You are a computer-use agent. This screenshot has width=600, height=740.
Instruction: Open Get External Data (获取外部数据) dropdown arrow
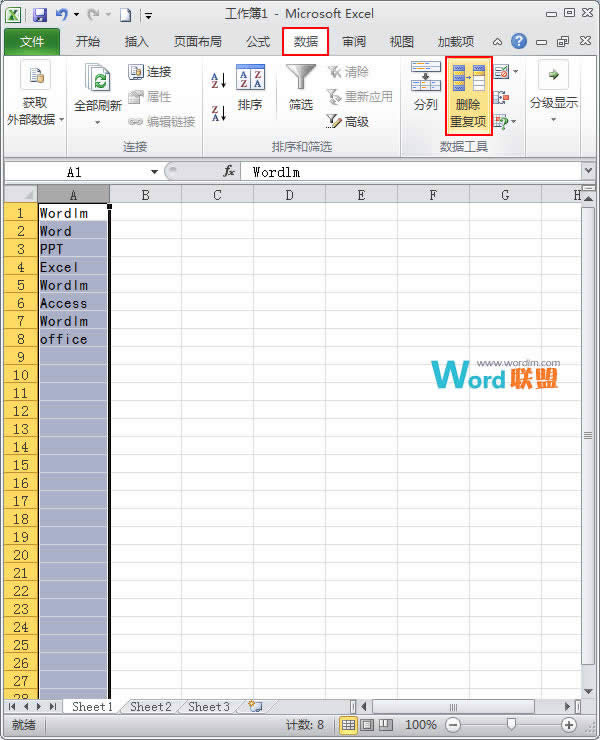click(61, 120)
